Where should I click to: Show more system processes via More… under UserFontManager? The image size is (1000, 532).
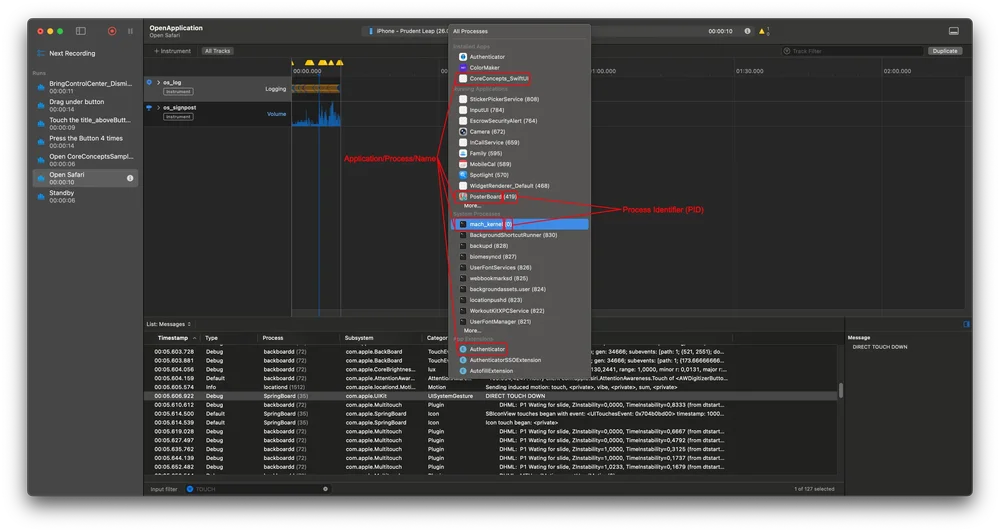pos(472,331)
